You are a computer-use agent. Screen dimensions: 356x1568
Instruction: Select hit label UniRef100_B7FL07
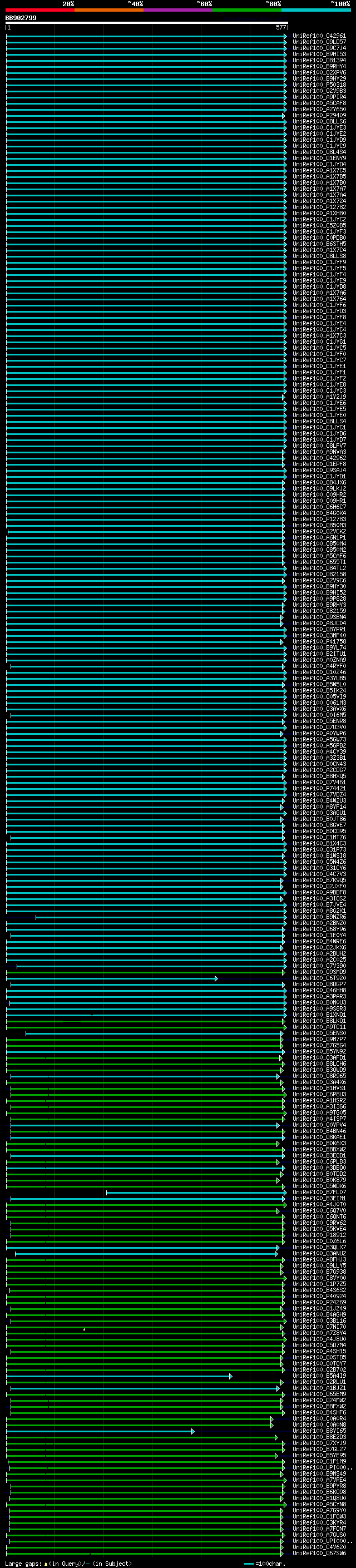click(x=319, y=1193)
